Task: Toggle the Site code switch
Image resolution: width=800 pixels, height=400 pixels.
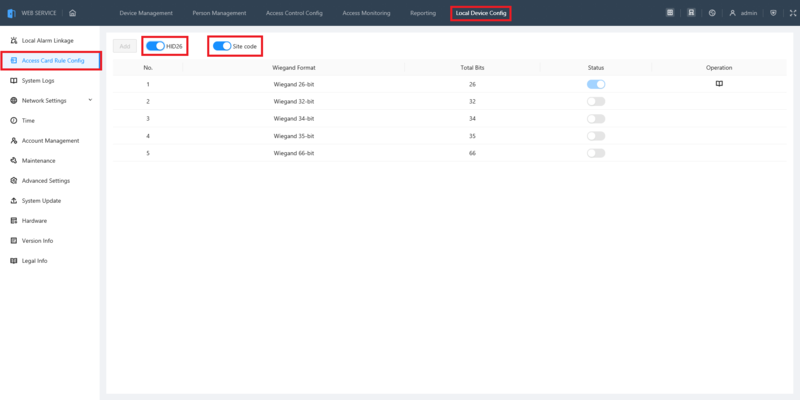Action: tap(222, 46)
